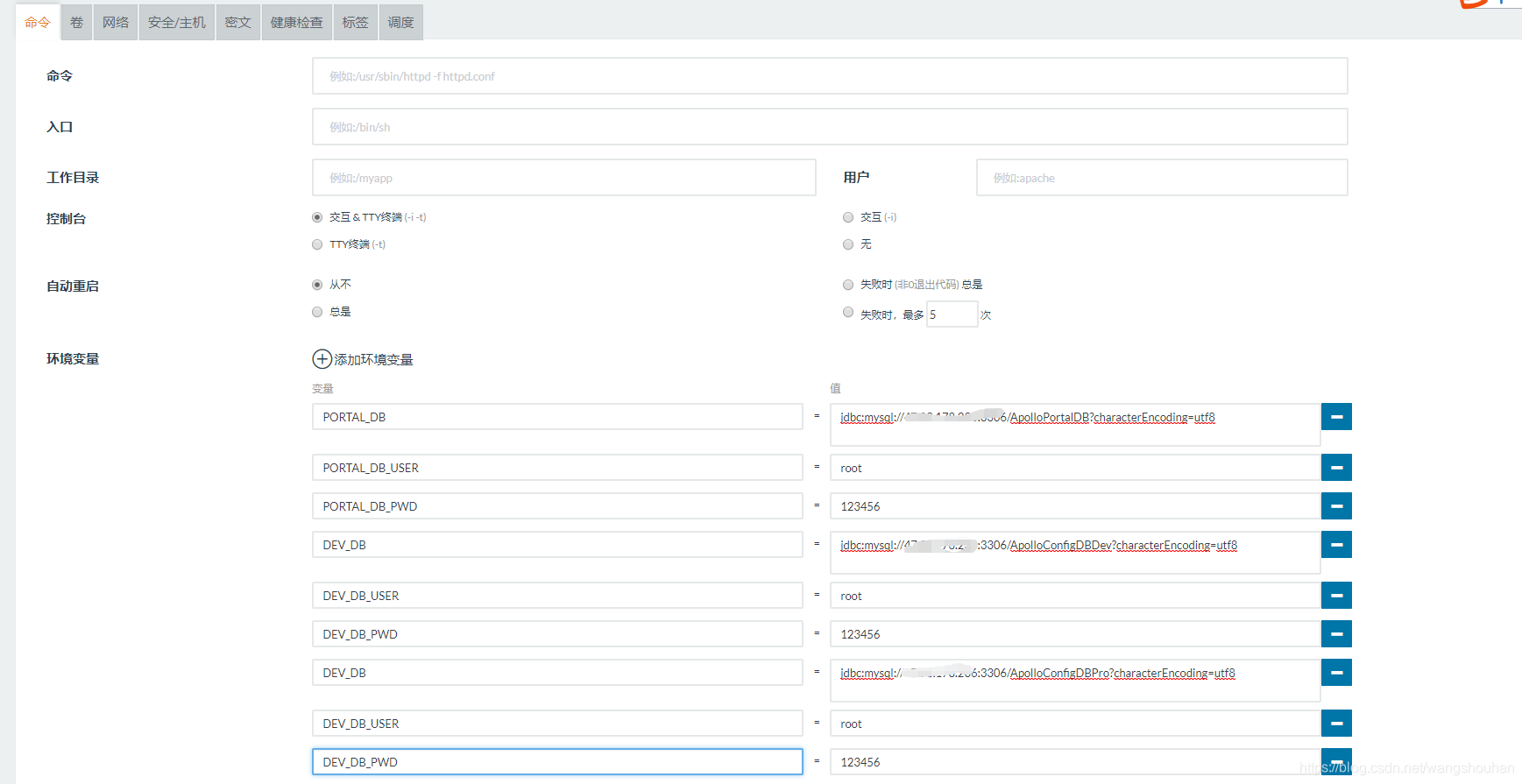Screen dimensions: 1522x784
Task: Open the 密文 tab
Action: point(238,23)
